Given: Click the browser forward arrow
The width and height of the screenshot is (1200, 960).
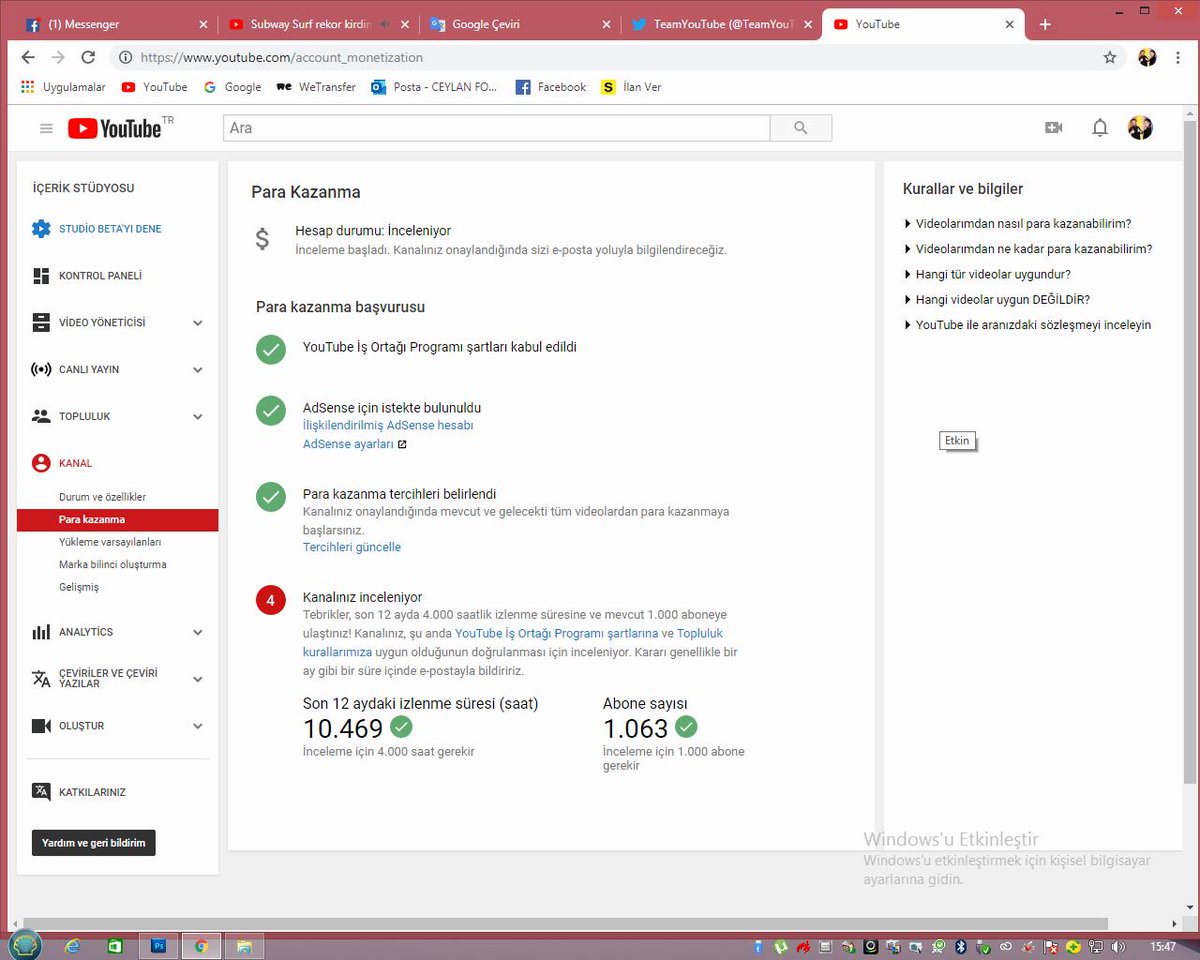Looking at the screenshot, I should point(58,58).
